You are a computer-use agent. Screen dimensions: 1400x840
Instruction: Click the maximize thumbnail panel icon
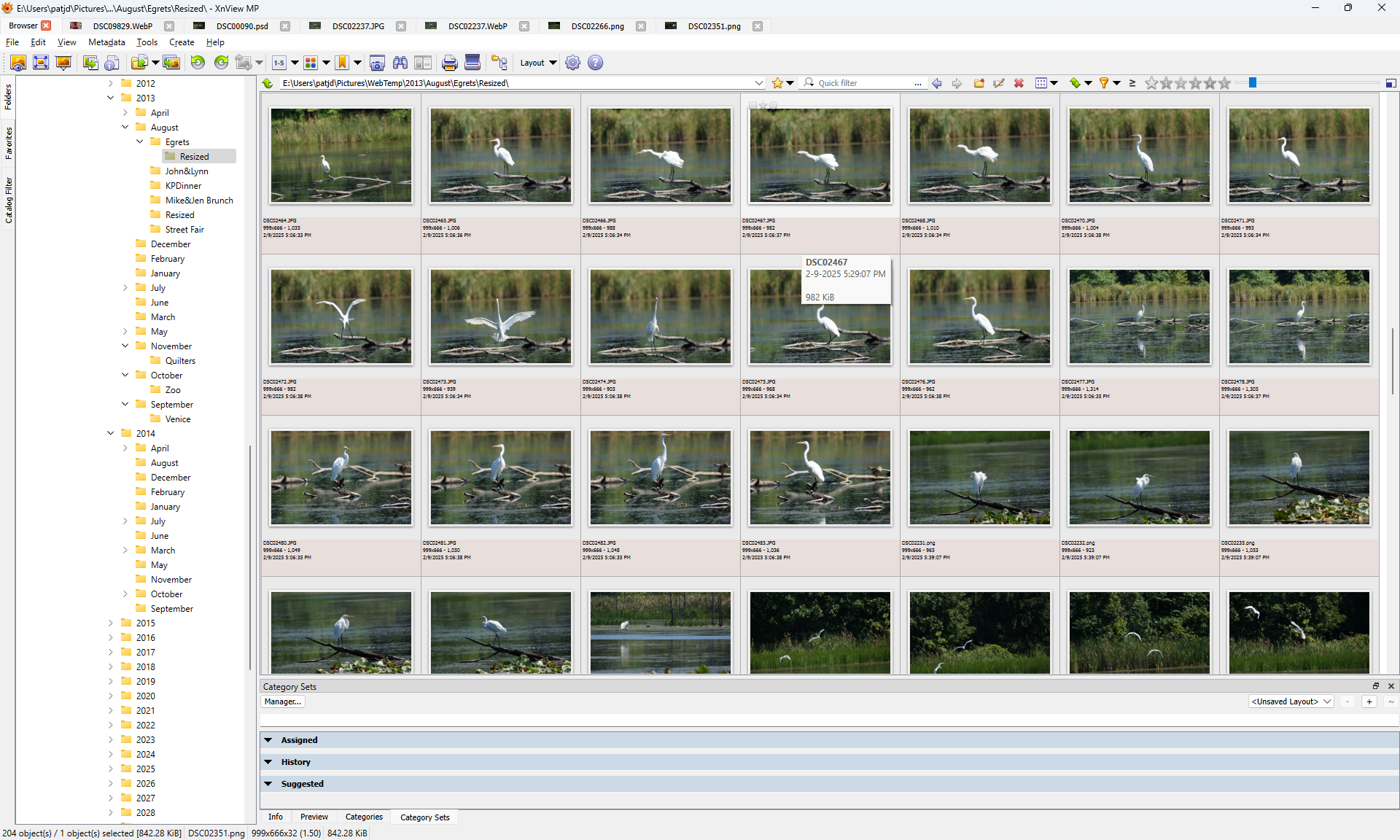1391,83
